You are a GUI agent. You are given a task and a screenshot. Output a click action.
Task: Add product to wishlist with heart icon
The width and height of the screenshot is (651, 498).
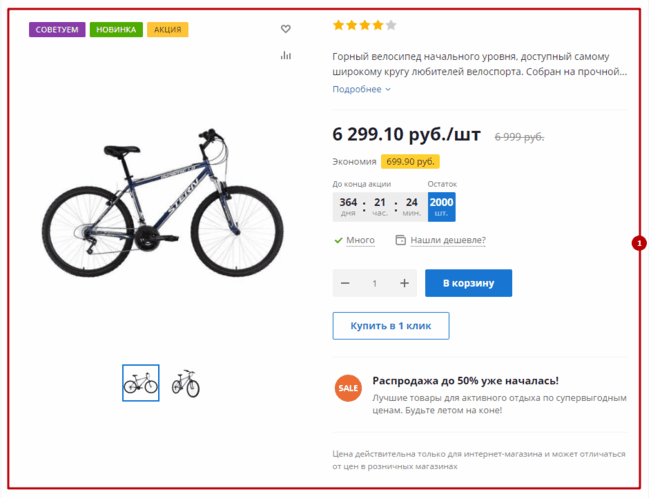(x=286, y=29)
